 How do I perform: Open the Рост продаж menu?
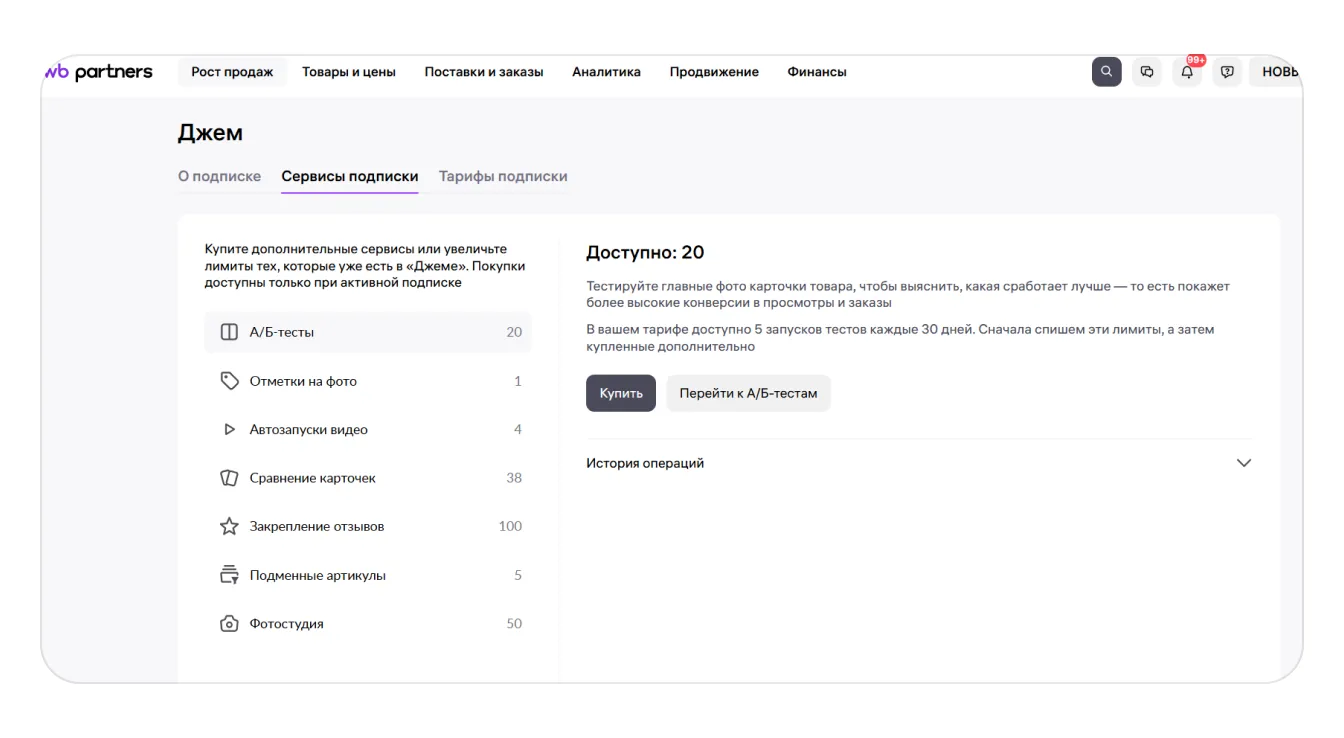click(232, 72)
